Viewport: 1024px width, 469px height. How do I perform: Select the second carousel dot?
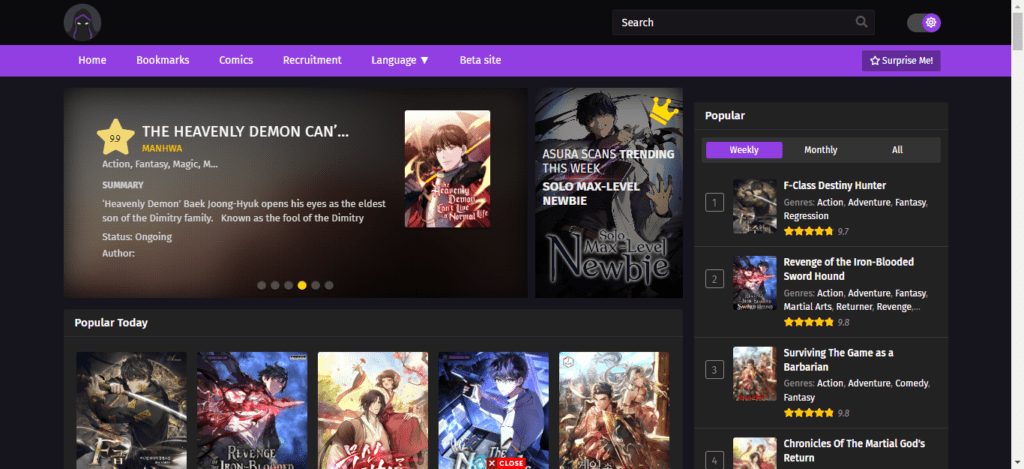tap(275, 285)
